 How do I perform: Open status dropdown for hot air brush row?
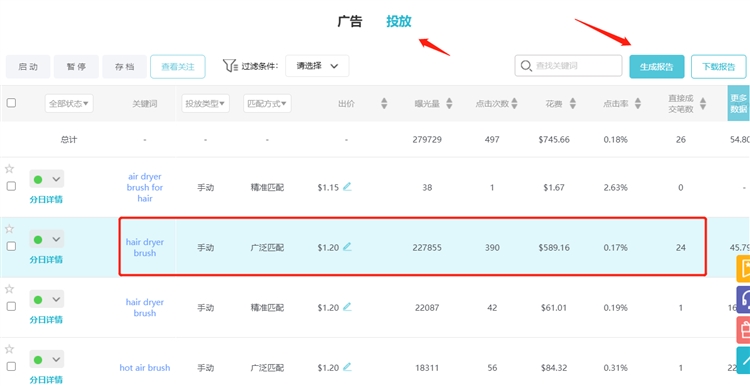coord(46,359)
